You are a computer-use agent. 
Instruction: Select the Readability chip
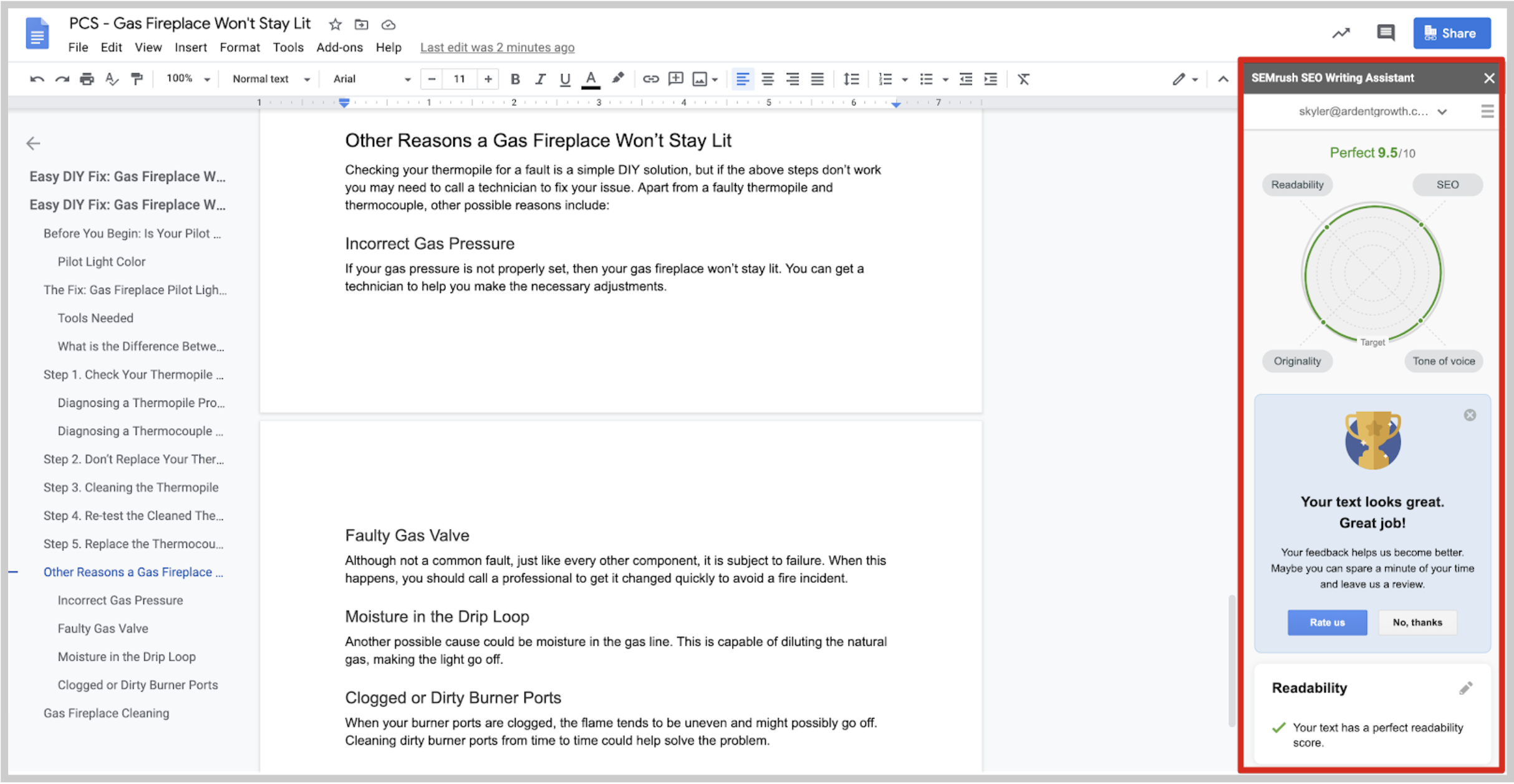click(1297, 184)
